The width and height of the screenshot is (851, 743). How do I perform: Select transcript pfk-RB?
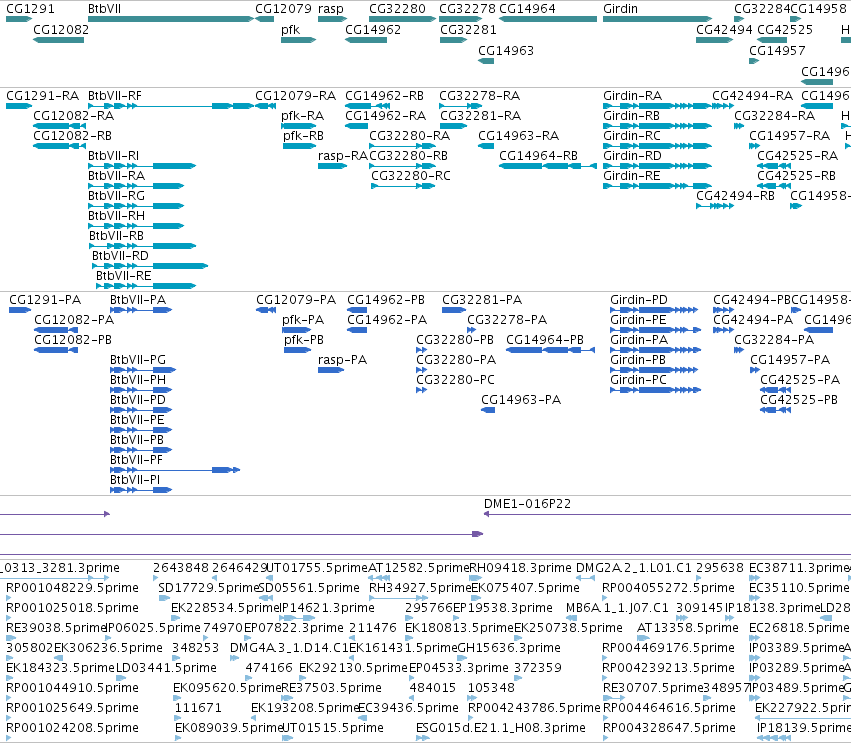tap(303, 135)
